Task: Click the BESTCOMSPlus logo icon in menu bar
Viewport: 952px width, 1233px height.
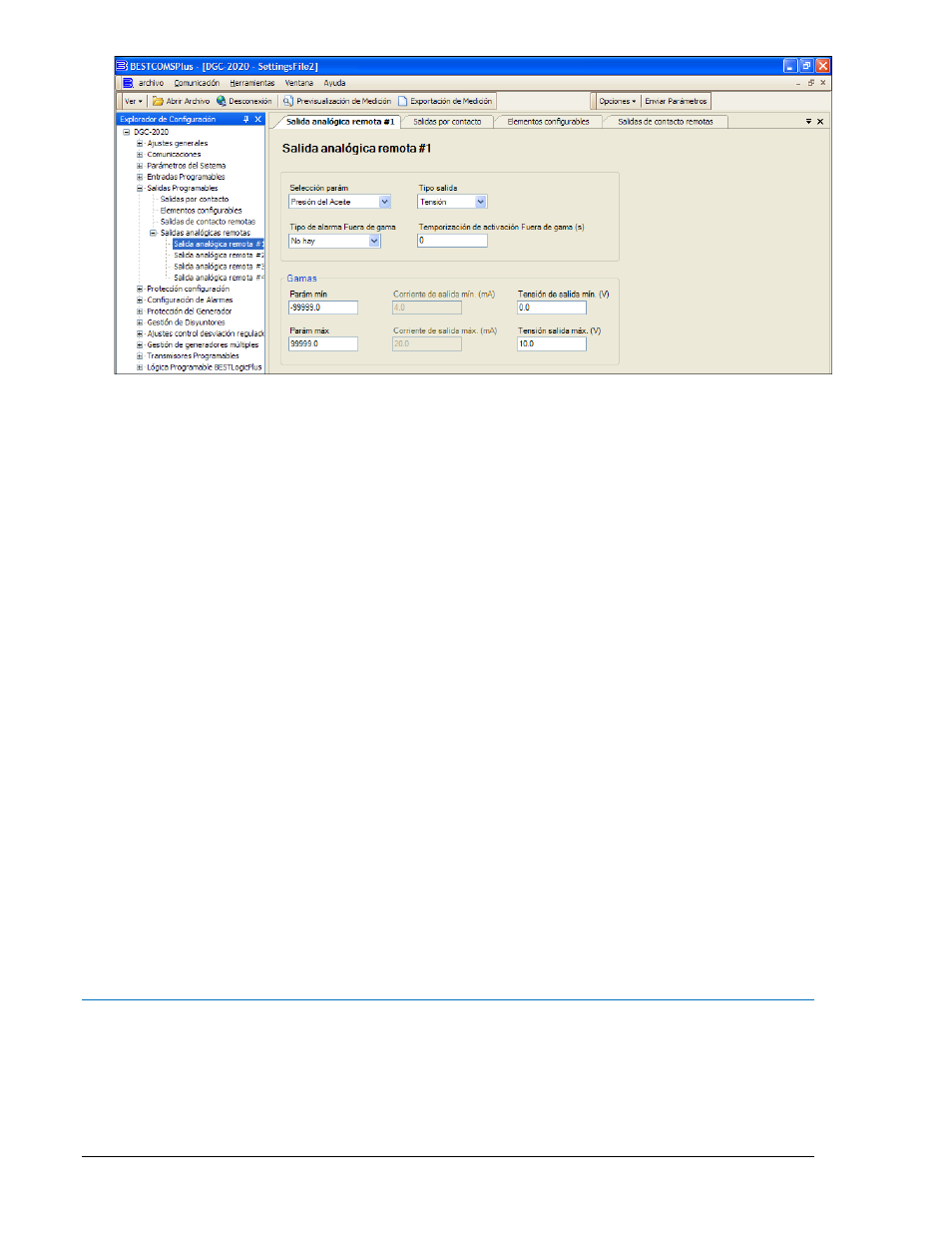Action: (128, 83)
